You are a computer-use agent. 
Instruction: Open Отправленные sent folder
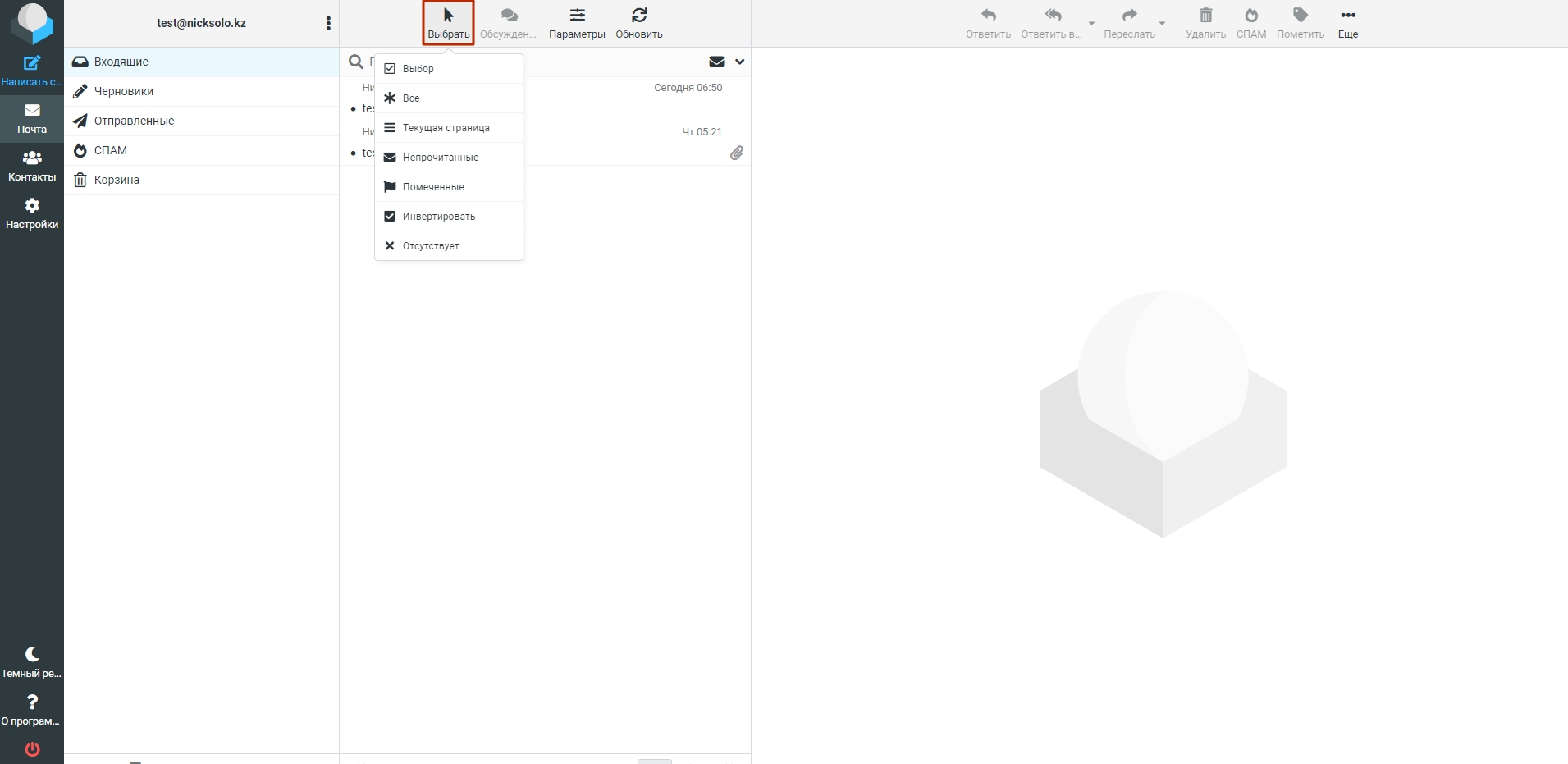pyautogui.click(x=202, y=121)
